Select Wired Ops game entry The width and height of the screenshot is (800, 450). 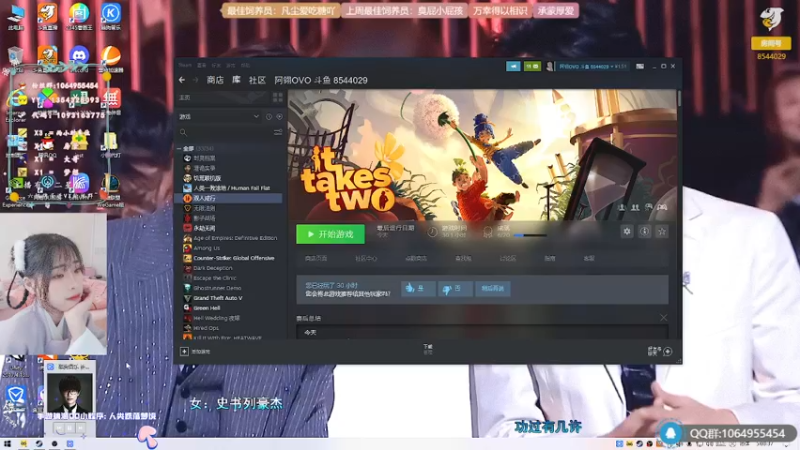pyautogui.click(x=206, y=328)
